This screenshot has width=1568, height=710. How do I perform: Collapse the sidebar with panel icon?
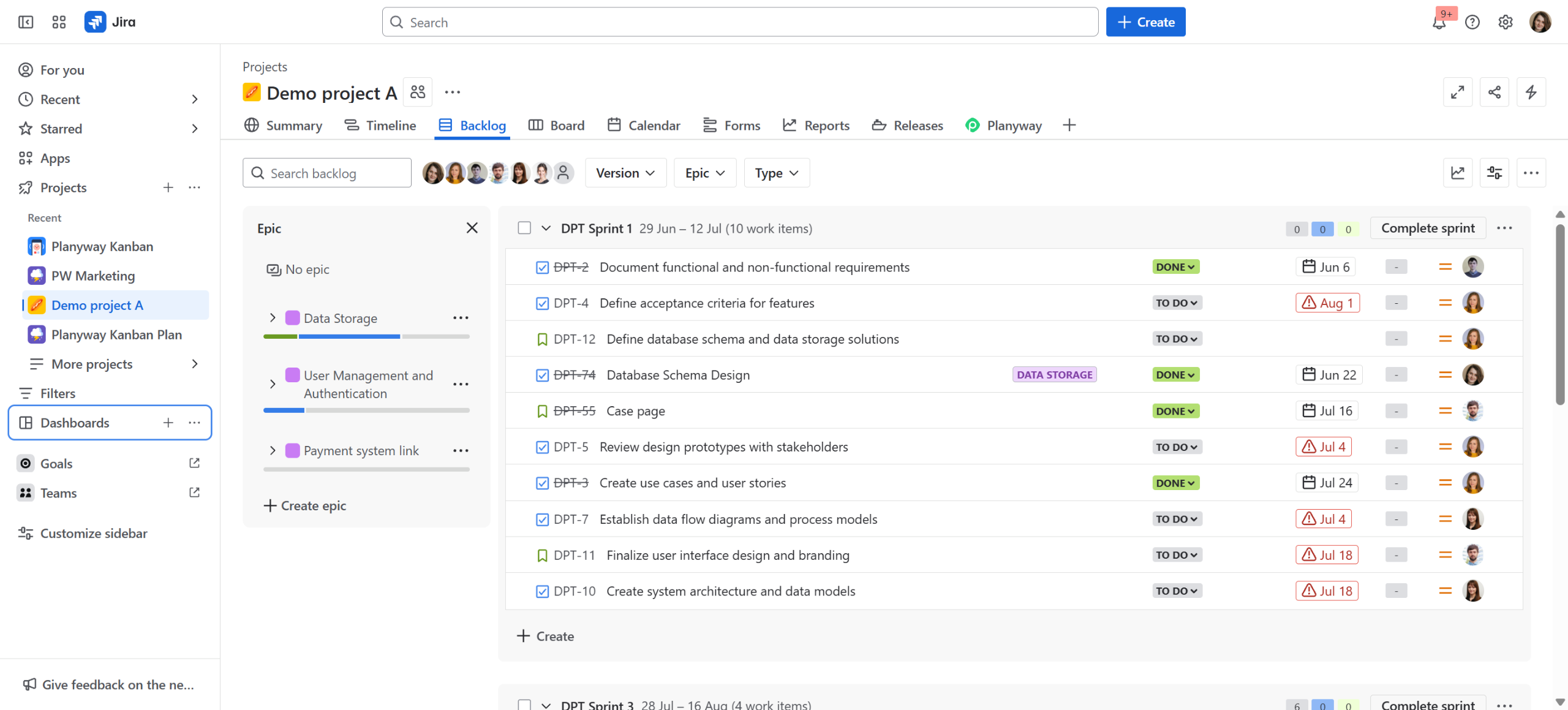pos(26,22)
